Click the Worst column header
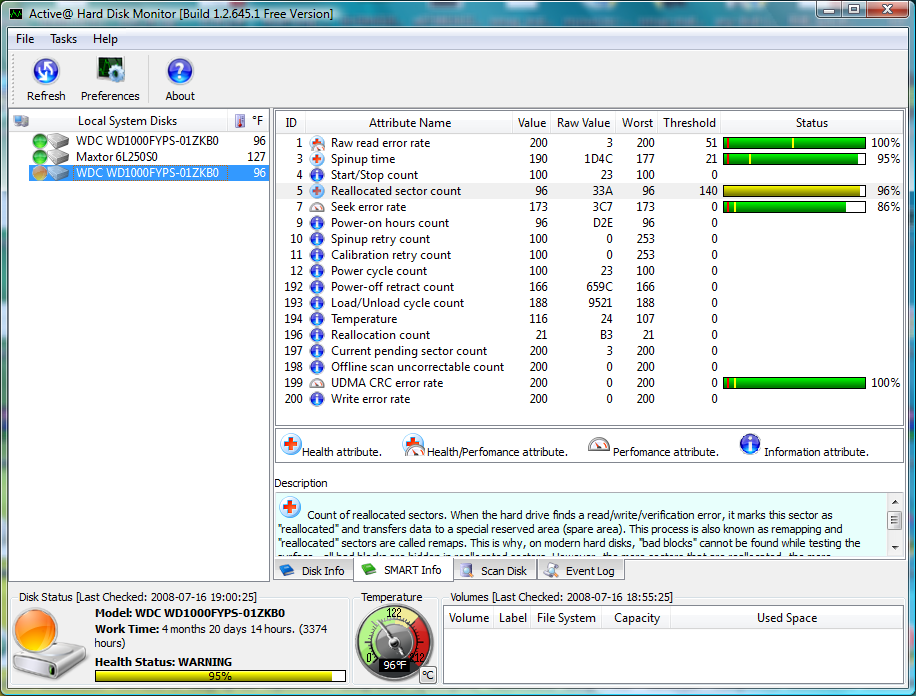The image size is (916, 696). [637, 123]
